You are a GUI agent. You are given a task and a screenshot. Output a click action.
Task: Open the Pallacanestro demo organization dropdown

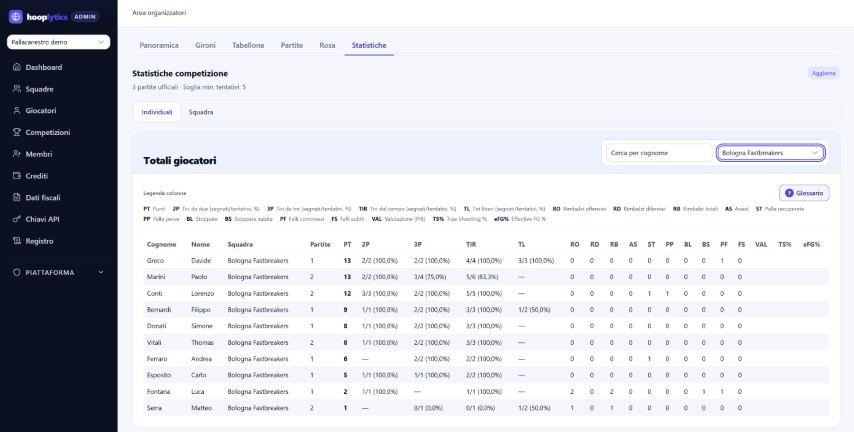58,42
